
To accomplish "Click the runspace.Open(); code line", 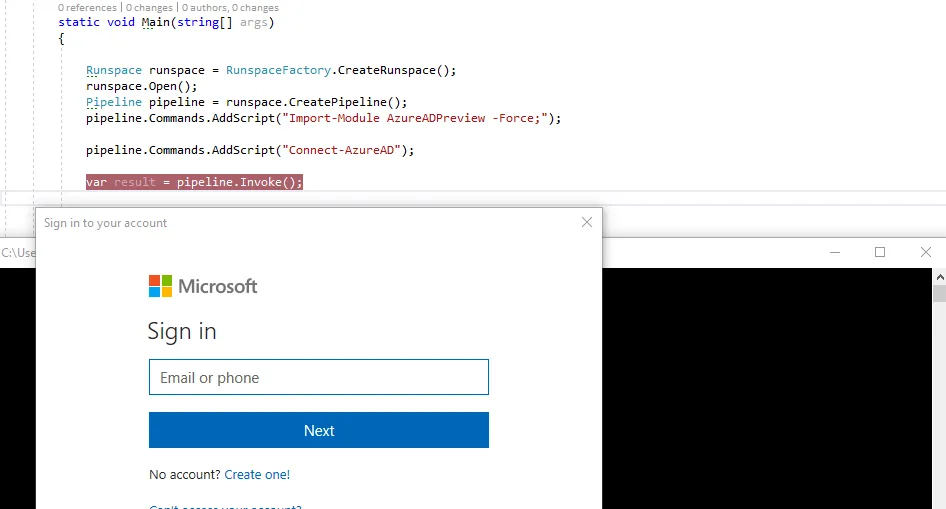I will pyautogui.click(x=141, y=86).
